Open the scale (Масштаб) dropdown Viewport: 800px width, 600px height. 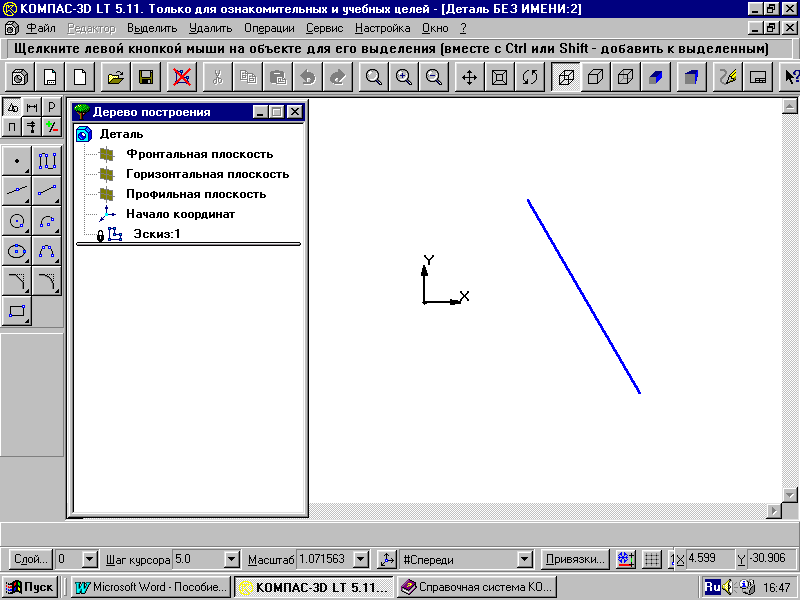(x=361, y=560)
